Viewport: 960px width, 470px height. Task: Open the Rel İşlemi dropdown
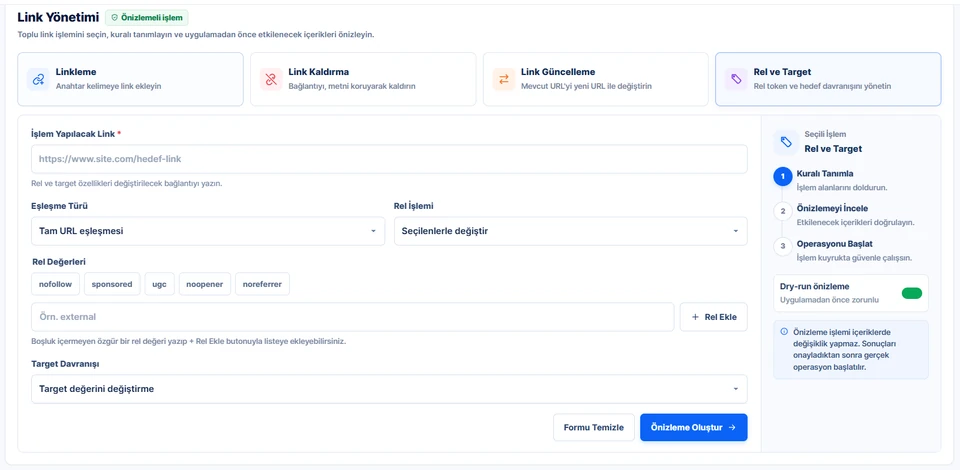(571, 231)
